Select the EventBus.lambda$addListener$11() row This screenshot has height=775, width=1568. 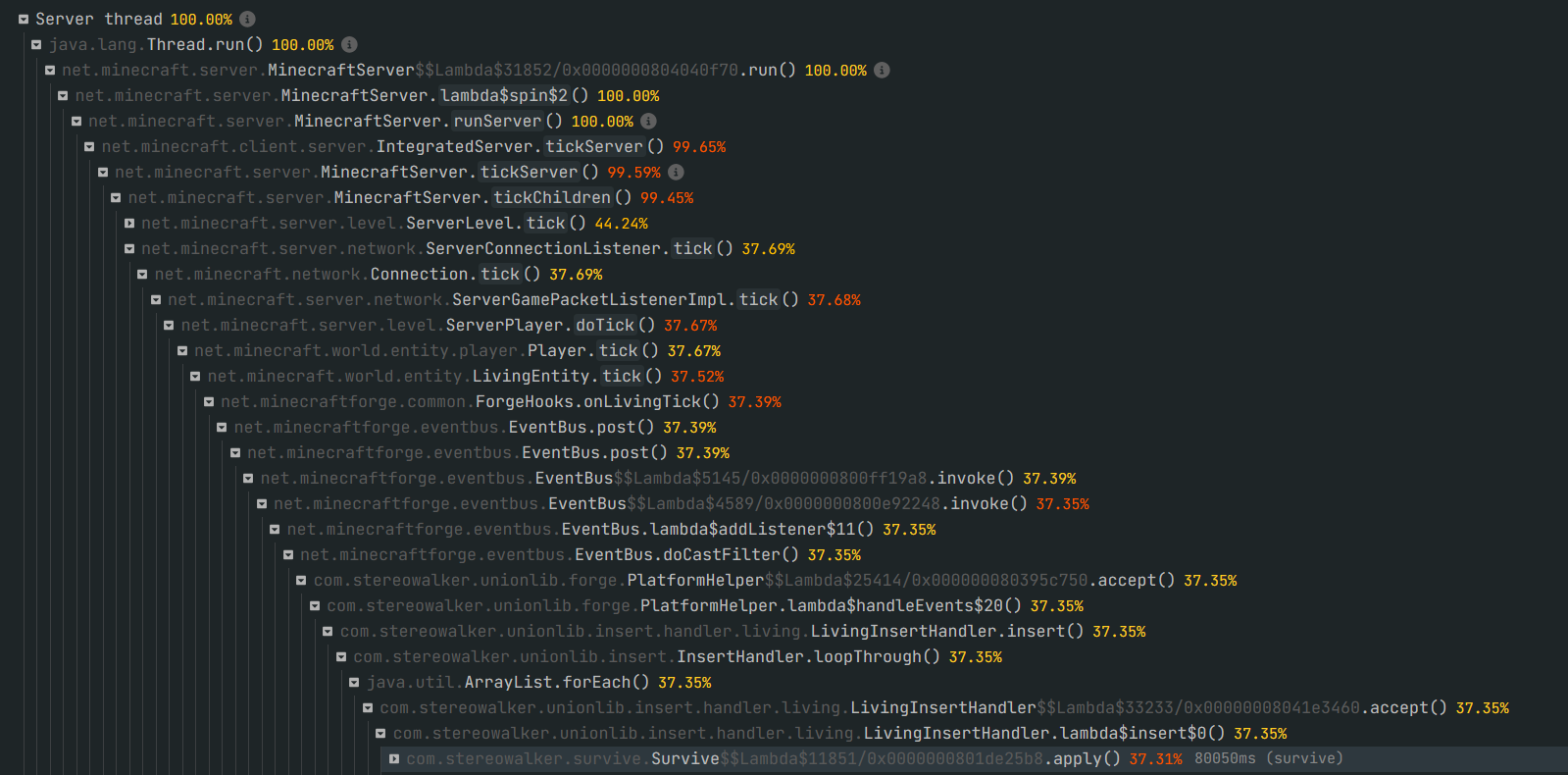tap(612, 530)
